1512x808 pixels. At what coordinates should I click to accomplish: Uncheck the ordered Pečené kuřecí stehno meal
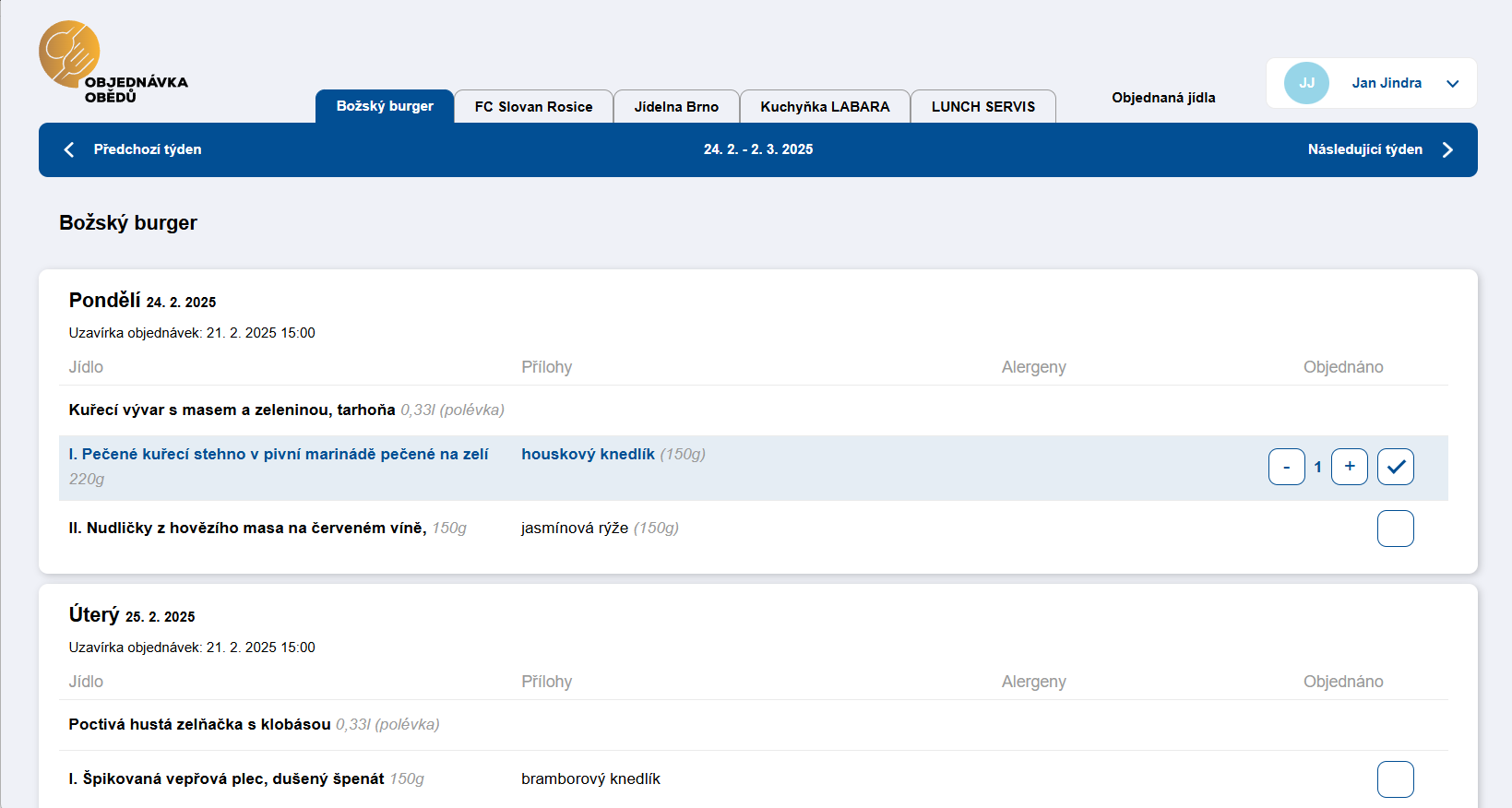coord(1395,467)
